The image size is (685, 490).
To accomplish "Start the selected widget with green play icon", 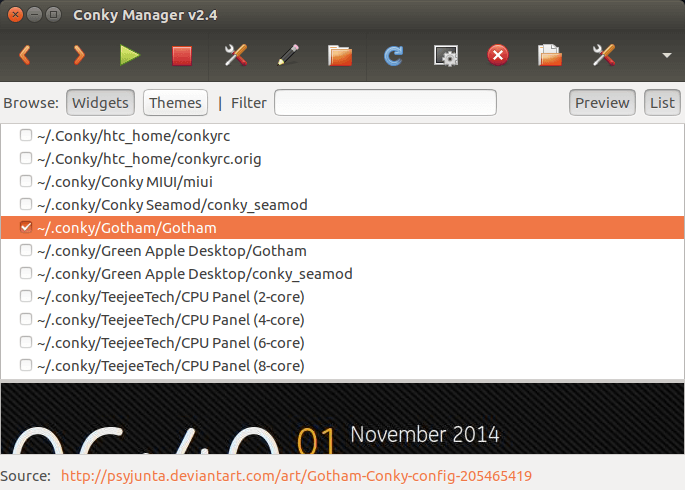I will [x=130, y=56].
